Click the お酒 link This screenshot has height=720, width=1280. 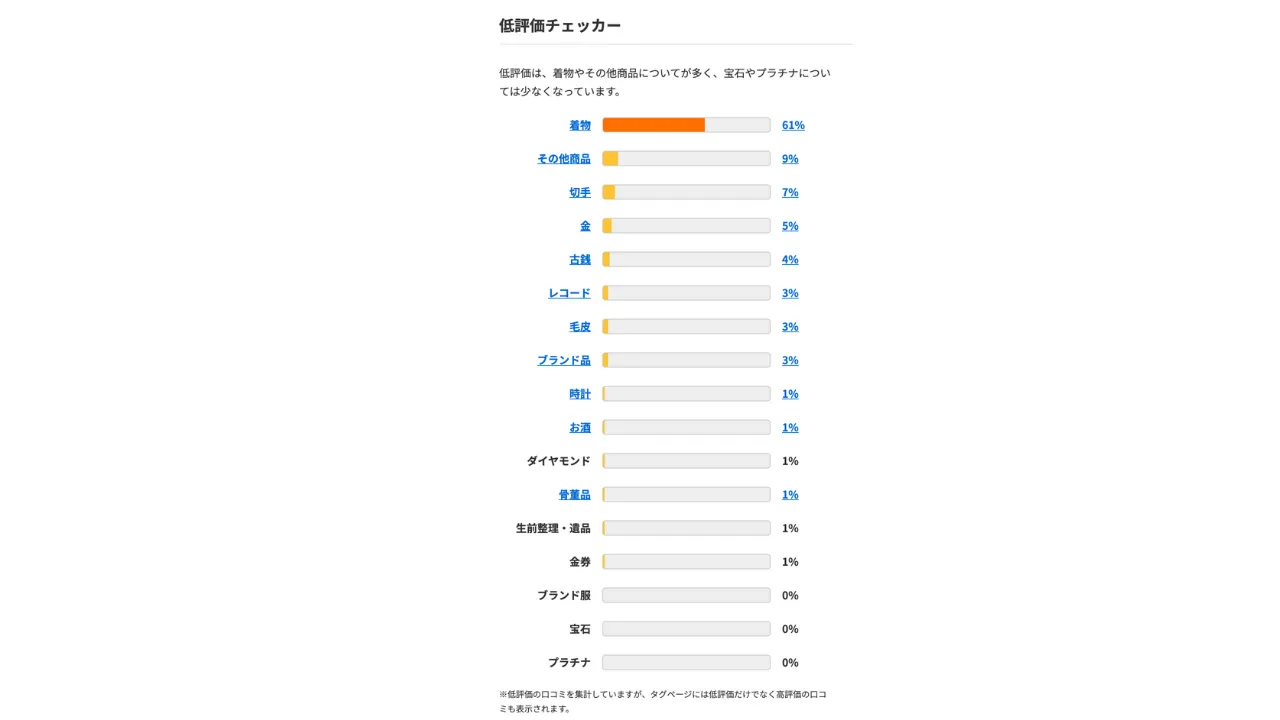click(580, 427)
